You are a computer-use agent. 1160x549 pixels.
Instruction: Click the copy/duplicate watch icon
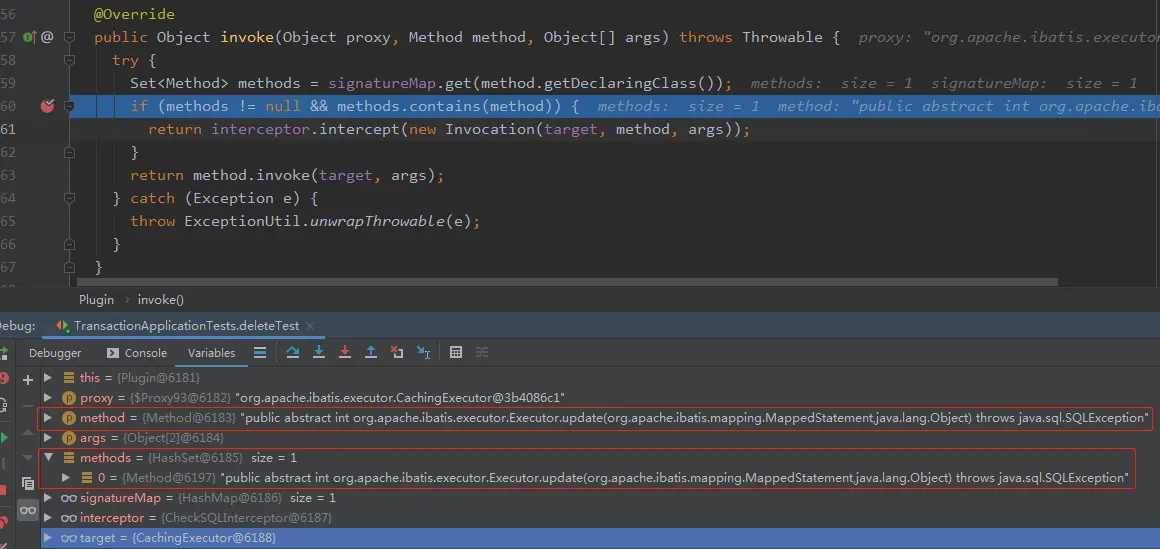tap(28, 483)
